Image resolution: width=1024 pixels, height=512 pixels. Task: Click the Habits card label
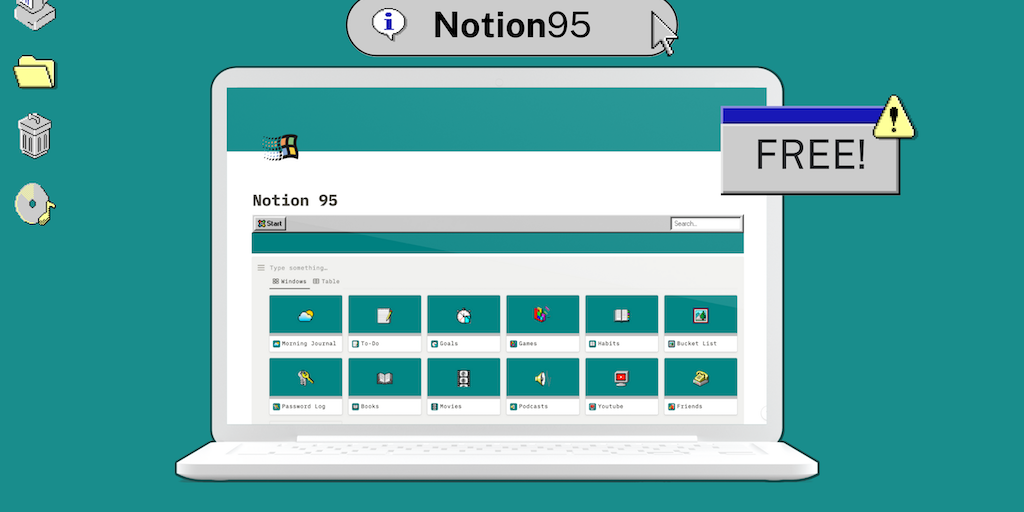coord(609,344)
